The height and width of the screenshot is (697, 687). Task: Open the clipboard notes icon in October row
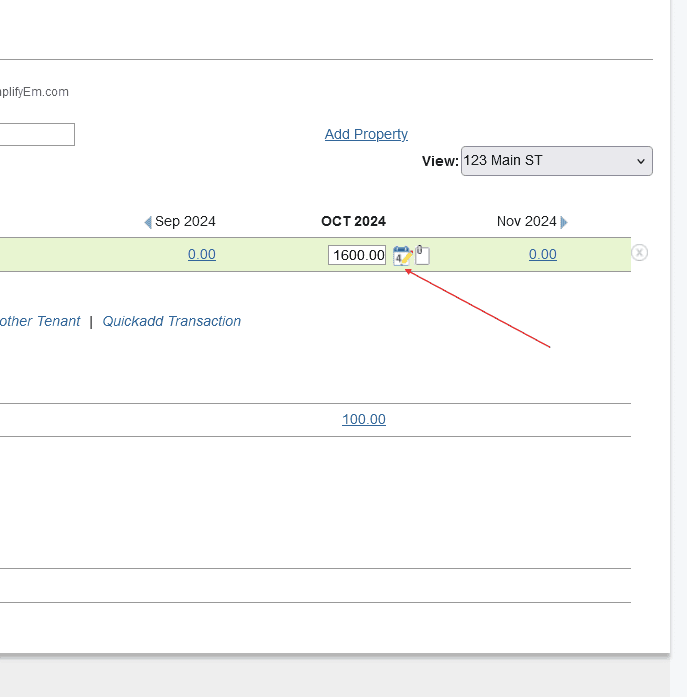point(422,255)
